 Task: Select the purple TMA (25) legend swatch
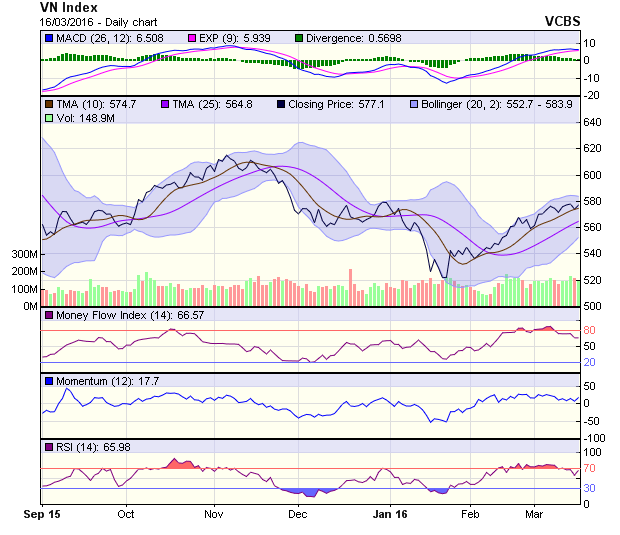[164, 103]
